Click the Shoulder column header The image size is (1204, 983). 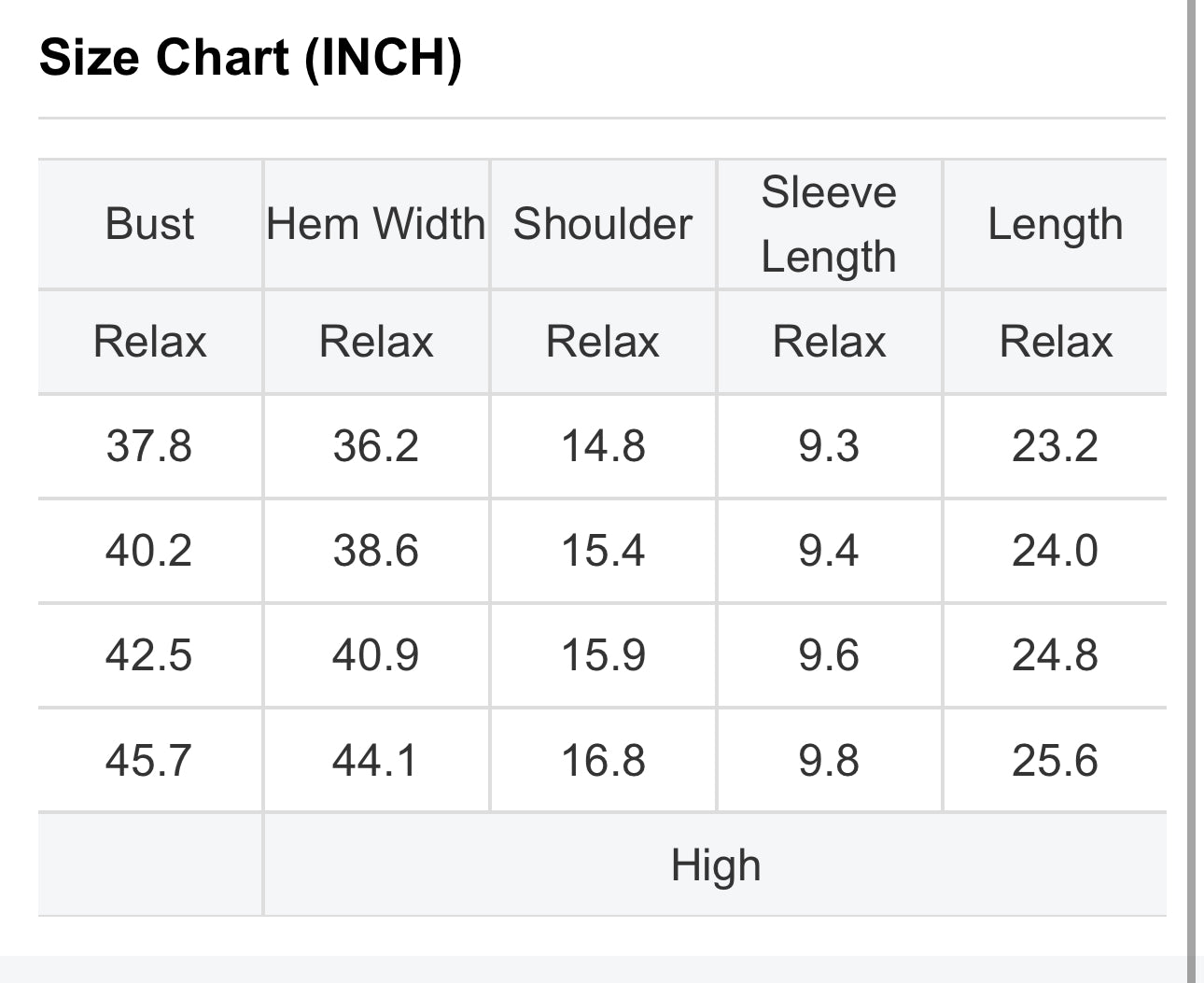click(x=602, y=224)
